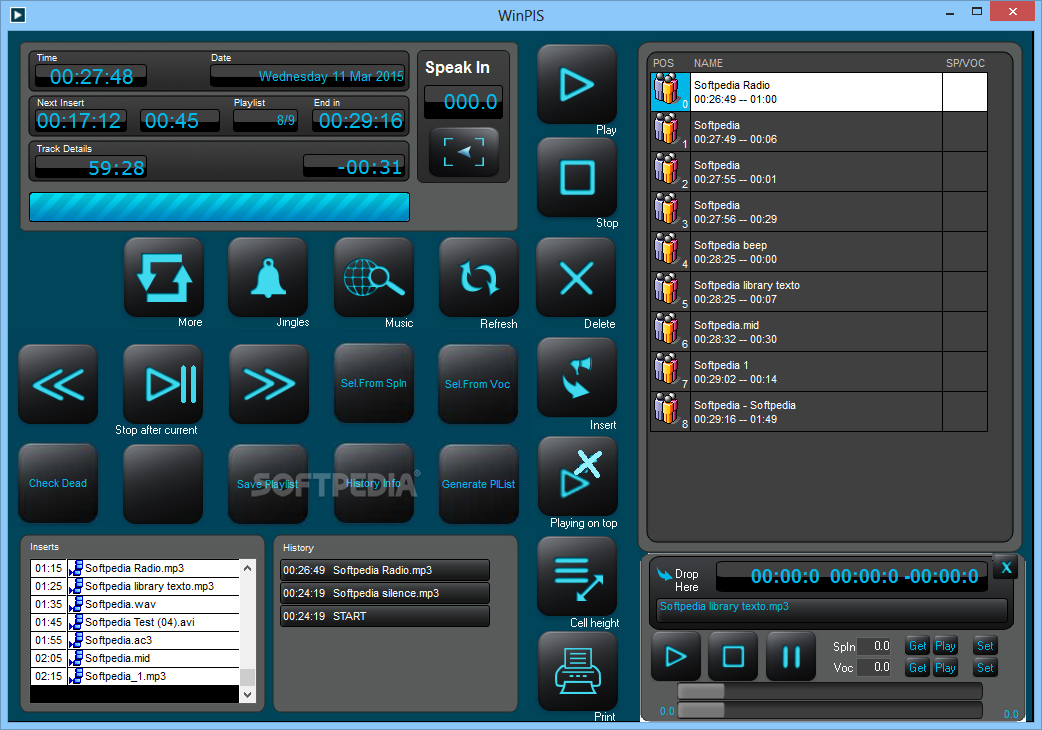Skip back with the rewind double-arrow button
Image resolution: width=1042 pixels, height=730 pixels.
[x=58, y=384]
